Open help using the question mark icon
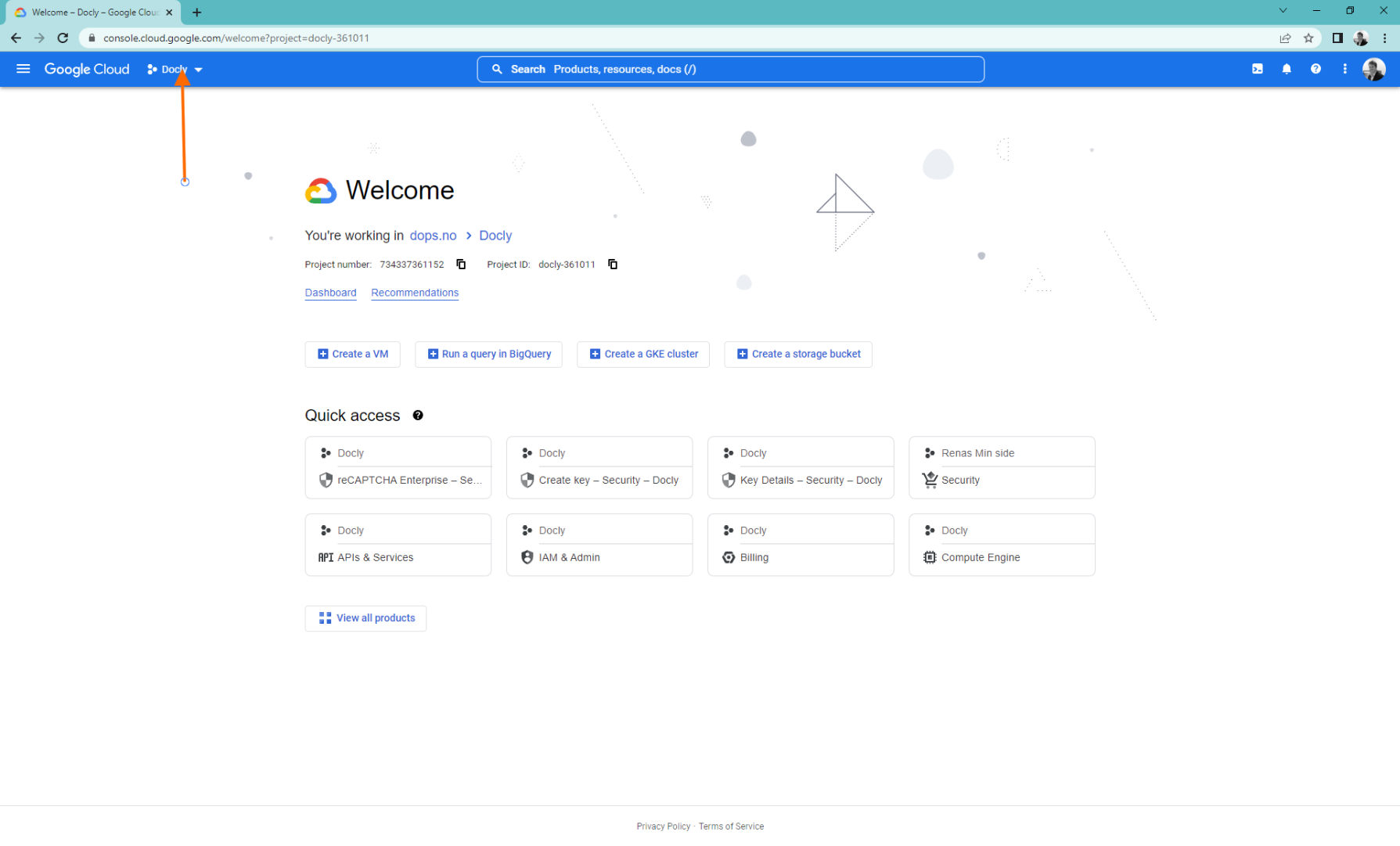Screen dimensions: 1400x846 tap(1315, 69)
